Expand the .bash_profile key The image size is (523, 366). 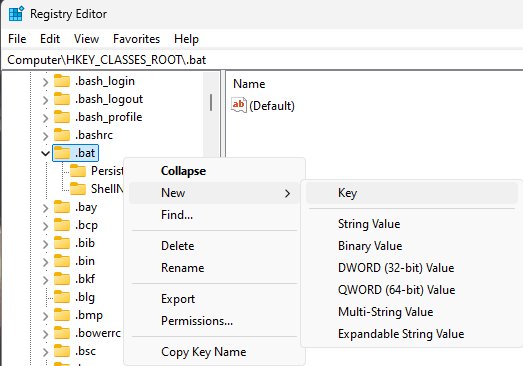(x=46, y=118)
